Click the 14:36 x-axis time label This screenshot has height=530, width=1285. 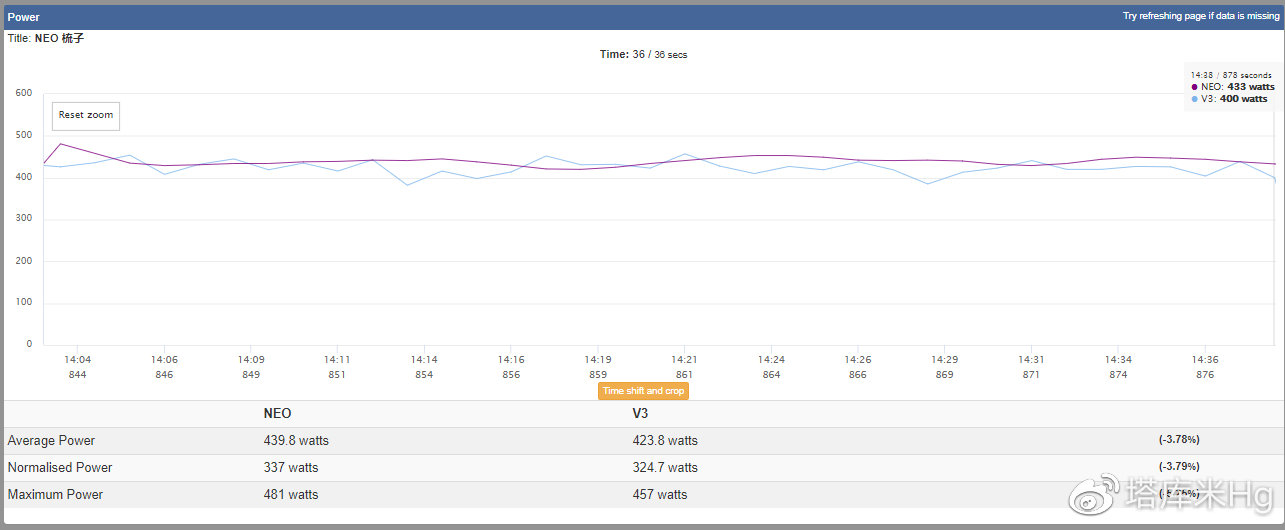(x=1205, y=359)
